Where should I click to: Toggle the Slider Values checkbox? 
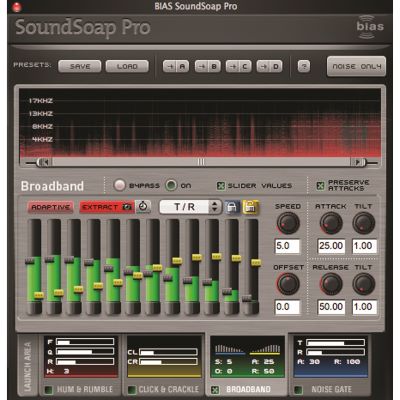221,186
